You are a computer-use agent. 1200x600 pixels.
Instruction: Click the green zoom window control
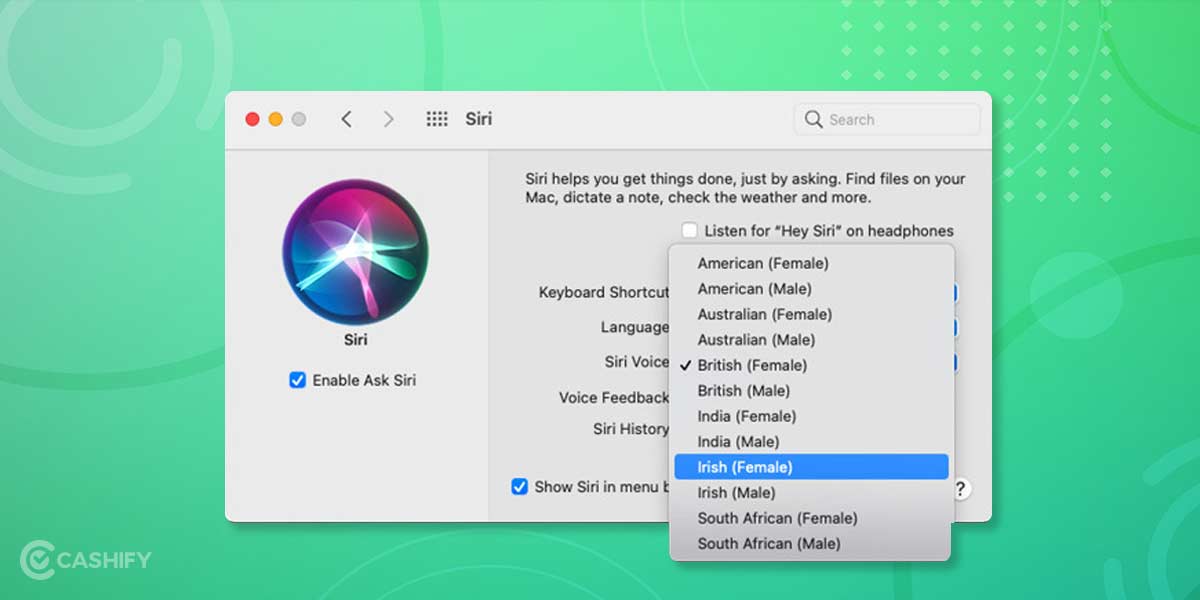(x=298, y=118)
